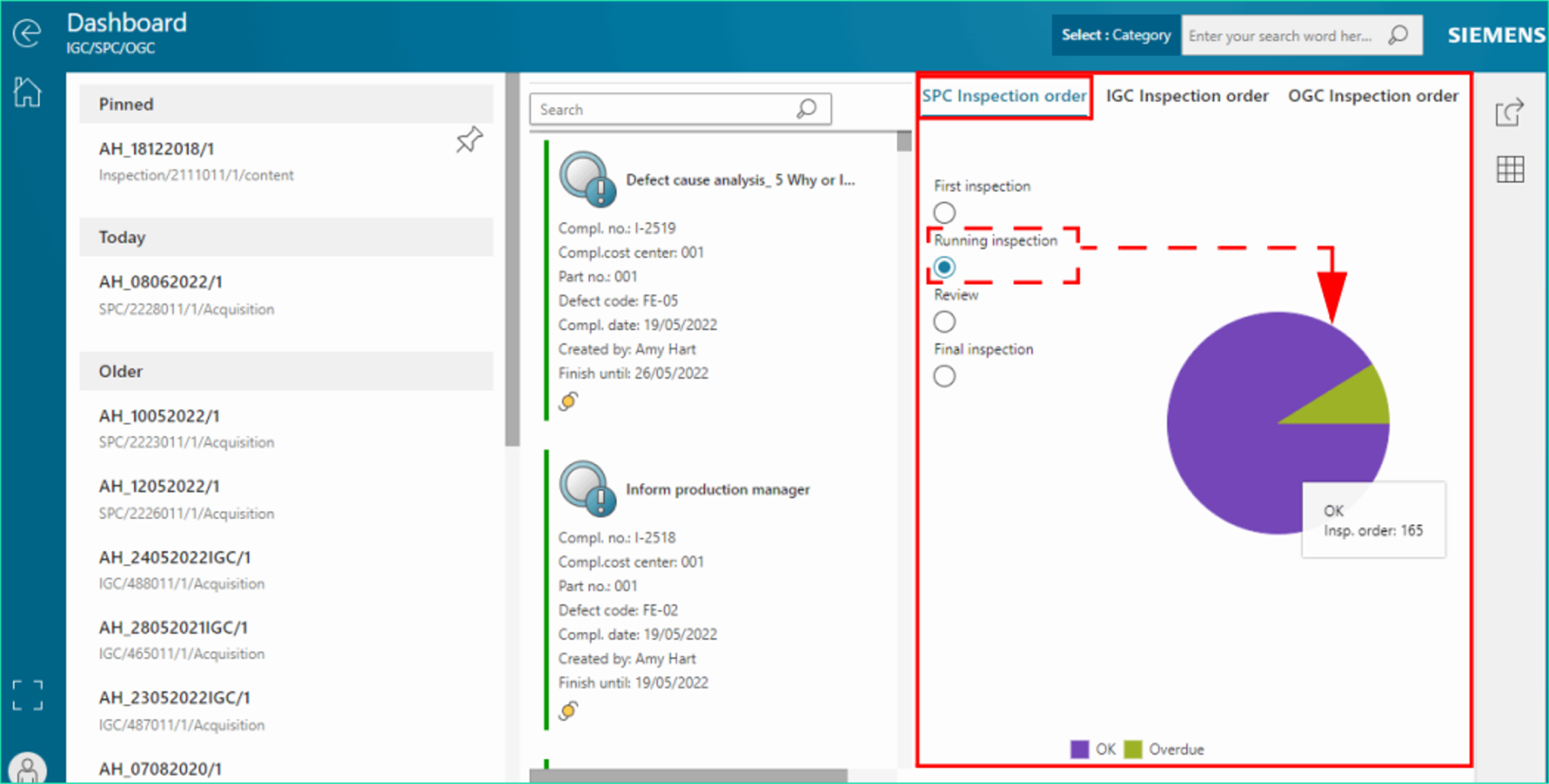Open the AH_08062022/1 entry under Today

[160, 281]
